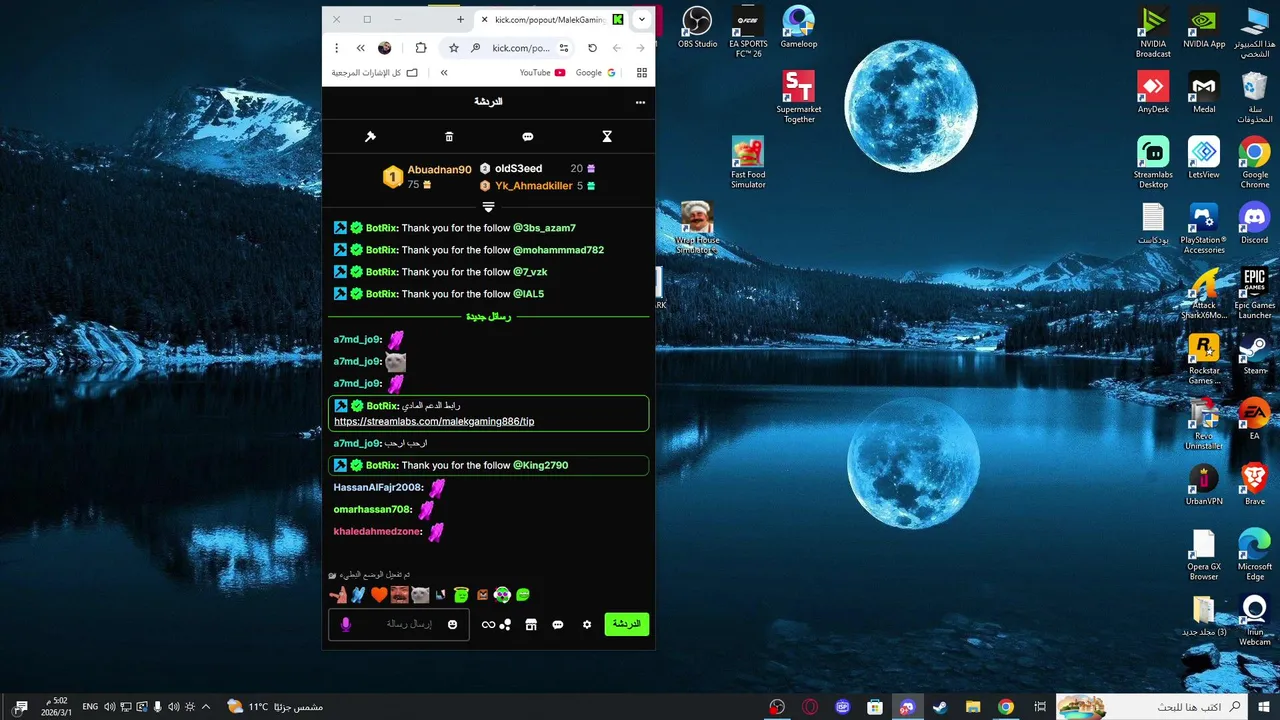
Task: Click the speech bubble icon in top toolbar
Action: pos(528,137)
